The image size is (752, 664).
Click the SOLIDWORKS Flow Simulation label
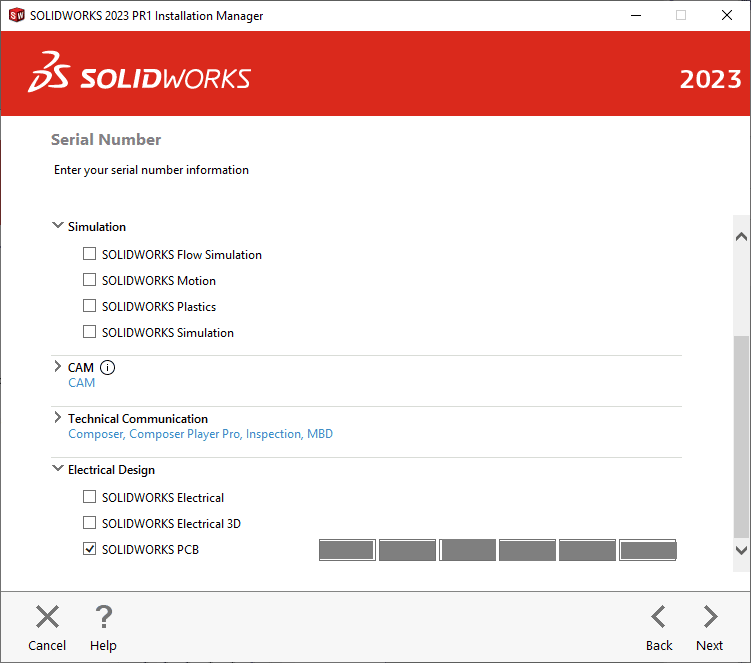point(182,255)
